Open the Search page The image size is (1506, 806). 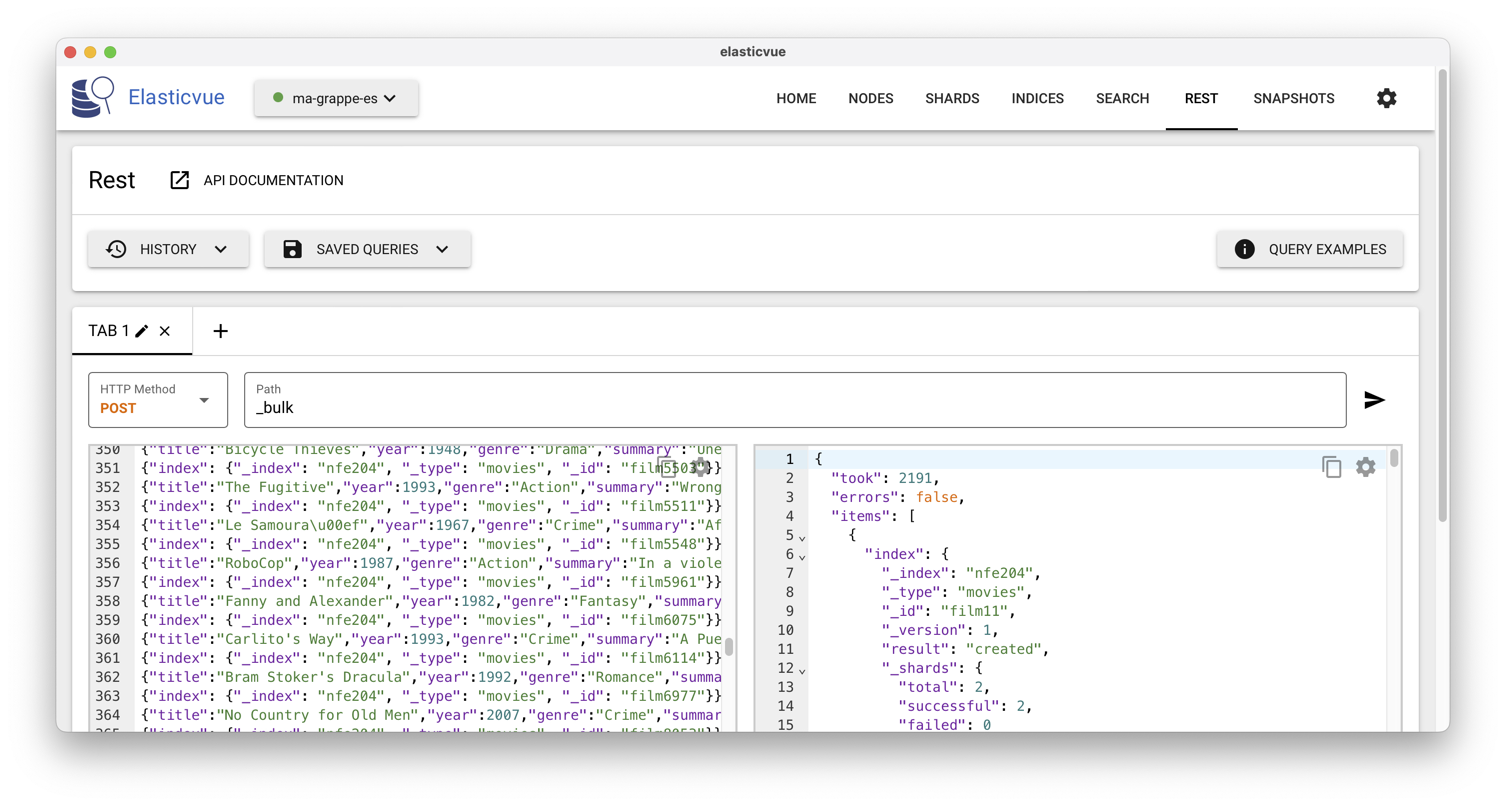coord(1123,98)
